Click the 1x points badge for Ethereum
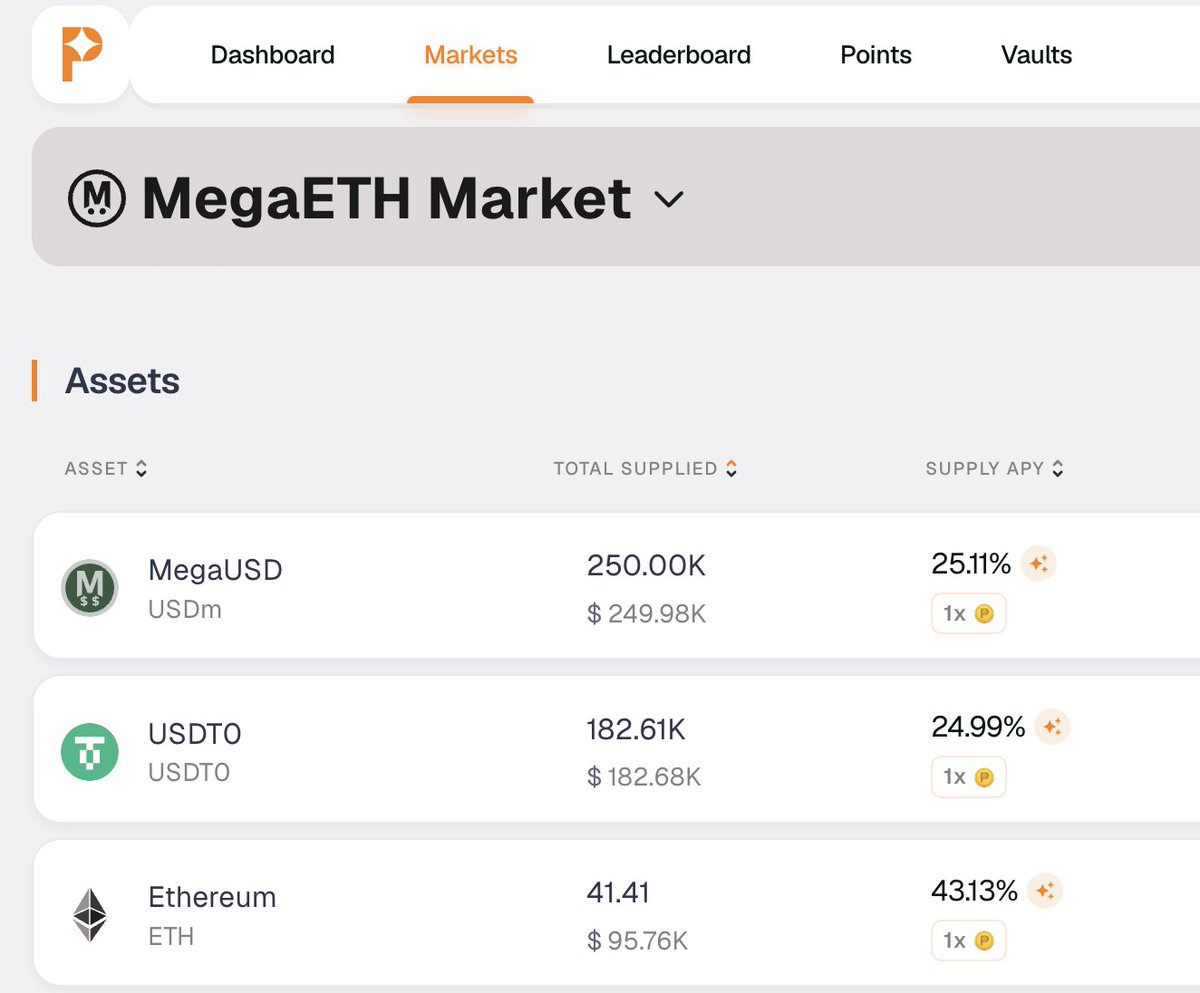Screen dimensions: 1200x993 pyautogui.click(x=968, y=941)
